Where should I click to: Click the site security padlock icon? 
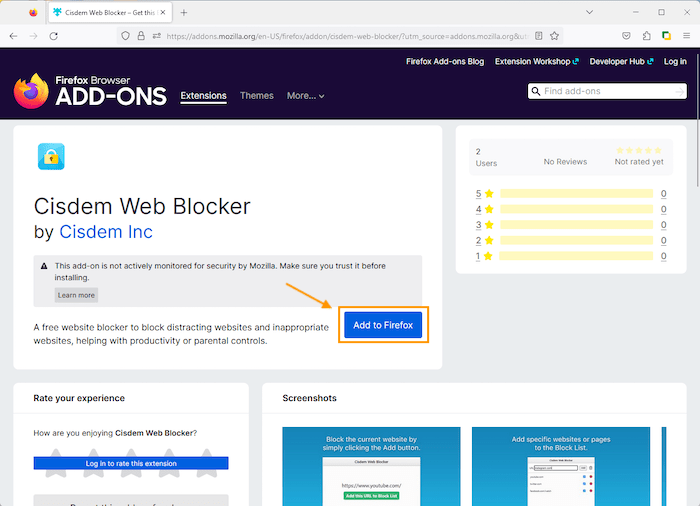point(141,35)
